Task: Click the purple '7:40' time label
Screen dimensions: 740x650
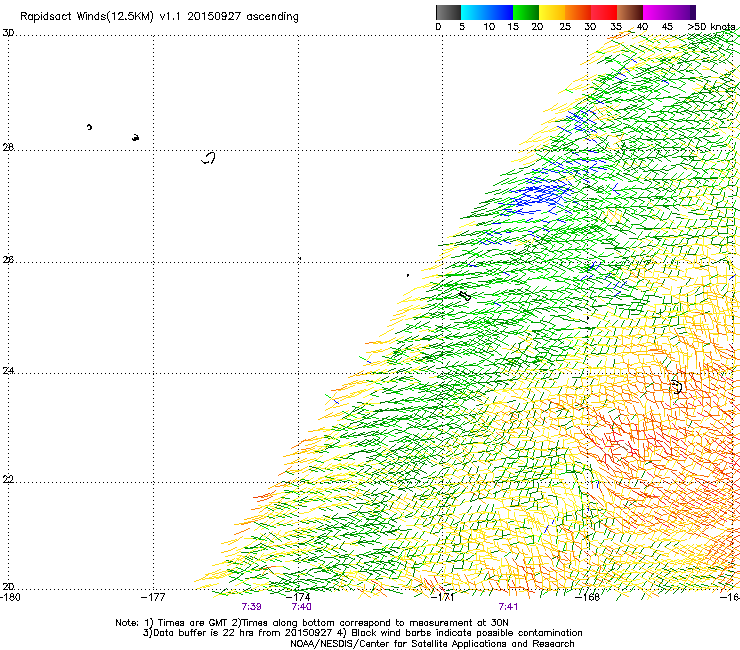Action: point(302,607)
